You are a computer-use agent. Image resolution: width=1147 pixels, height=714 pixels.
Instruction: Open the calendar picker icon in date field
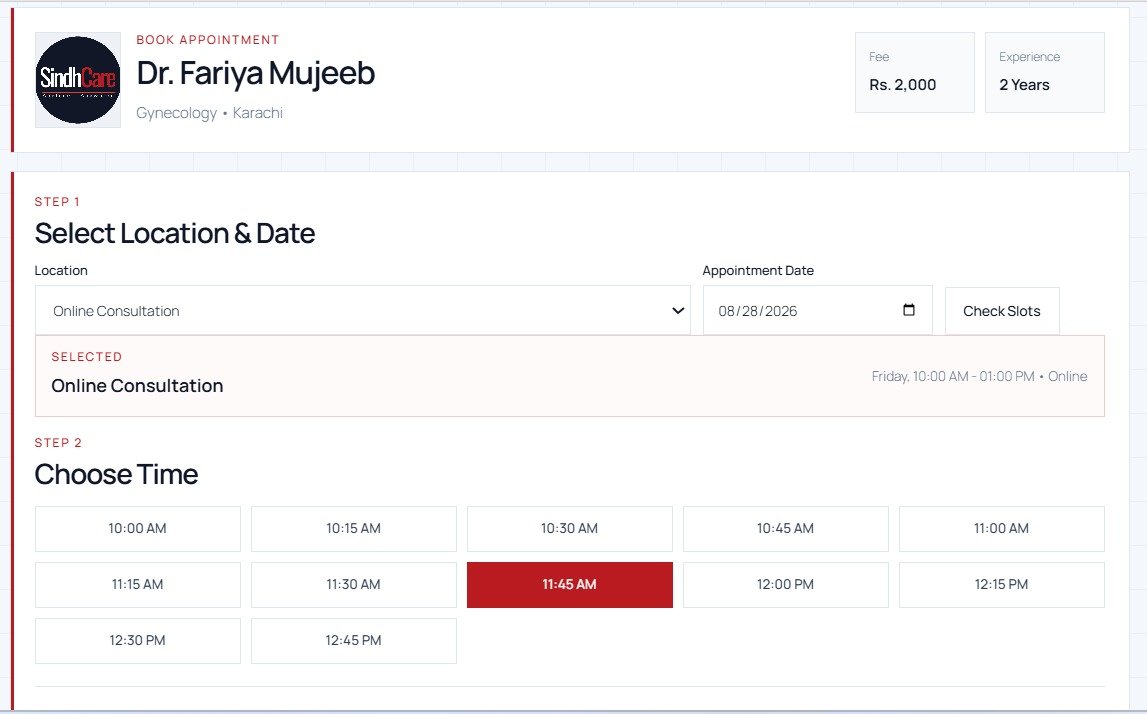point(909,310)
